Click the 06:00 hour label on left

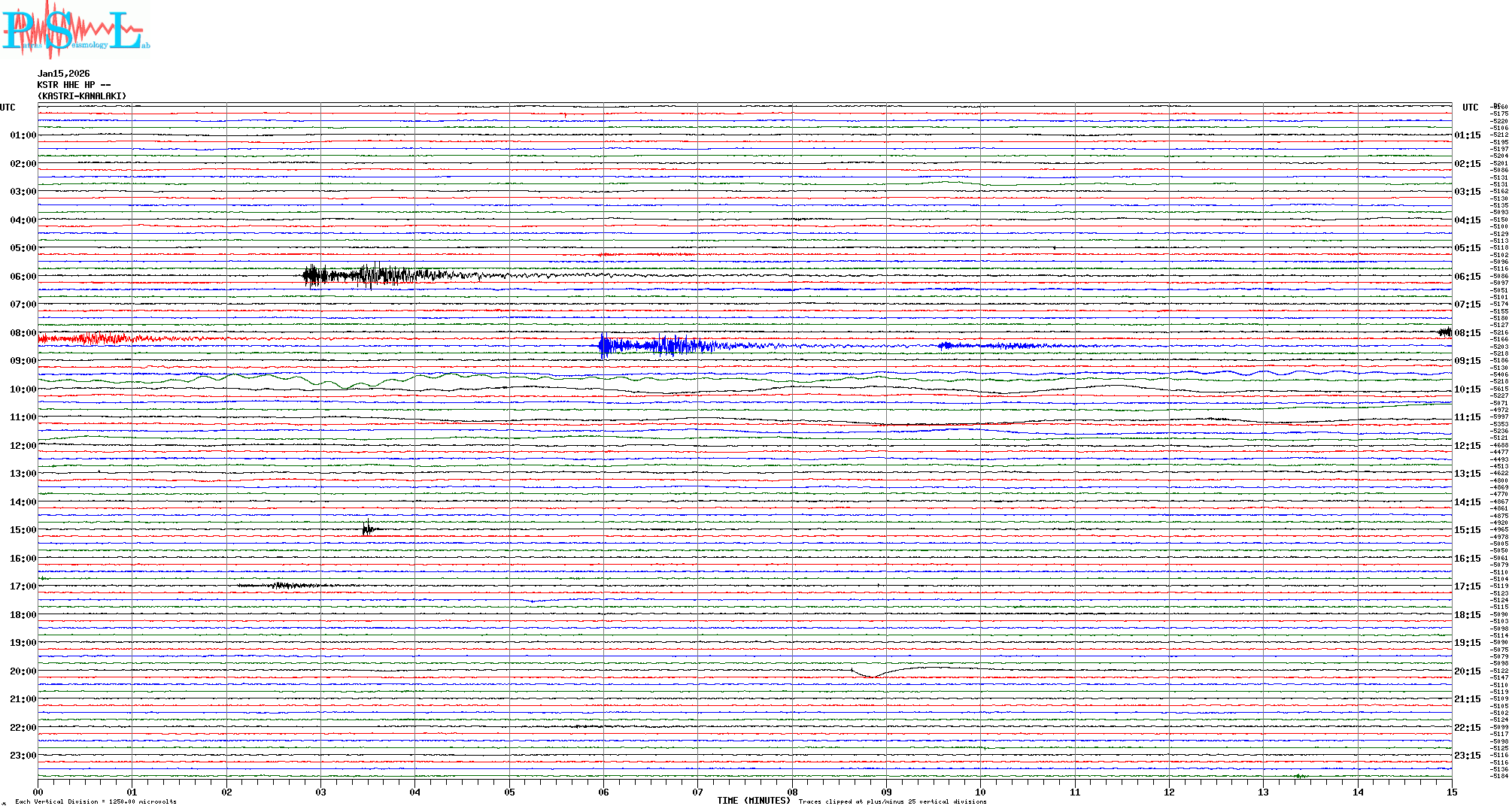pos(23,277)
